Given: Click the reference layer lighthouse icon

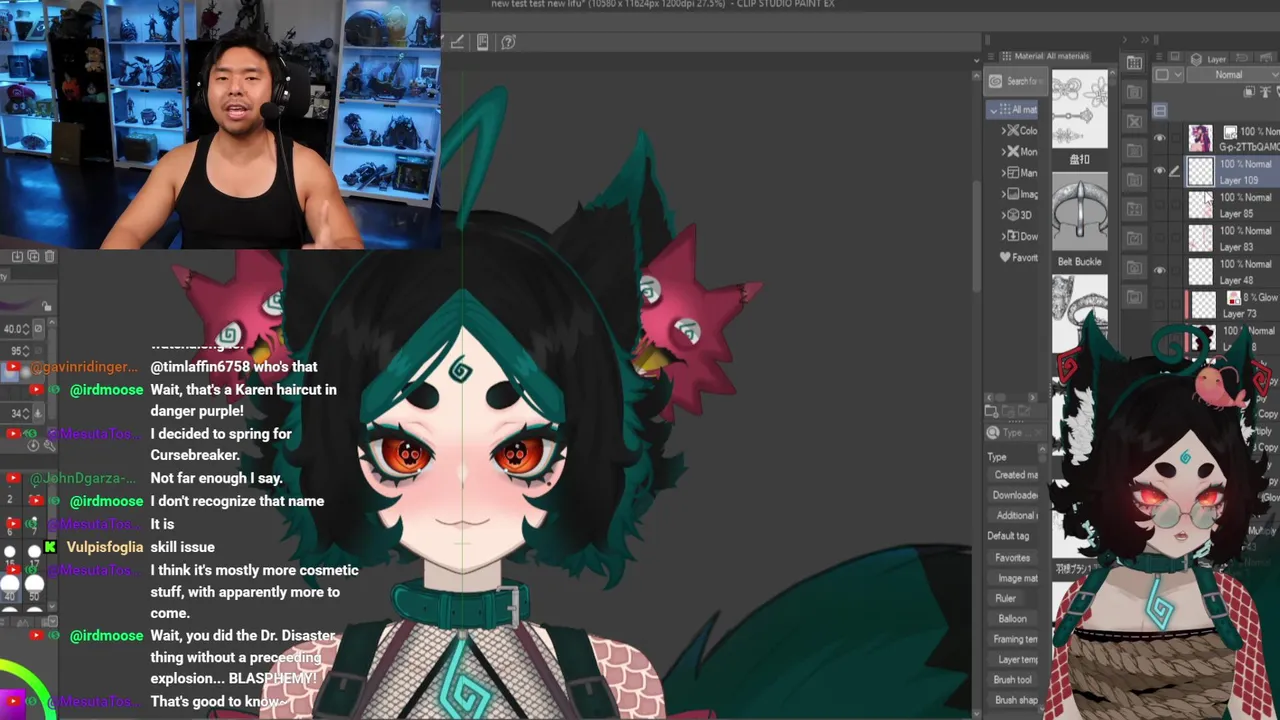Looking at the screenshot, I should click(1264, 92).
